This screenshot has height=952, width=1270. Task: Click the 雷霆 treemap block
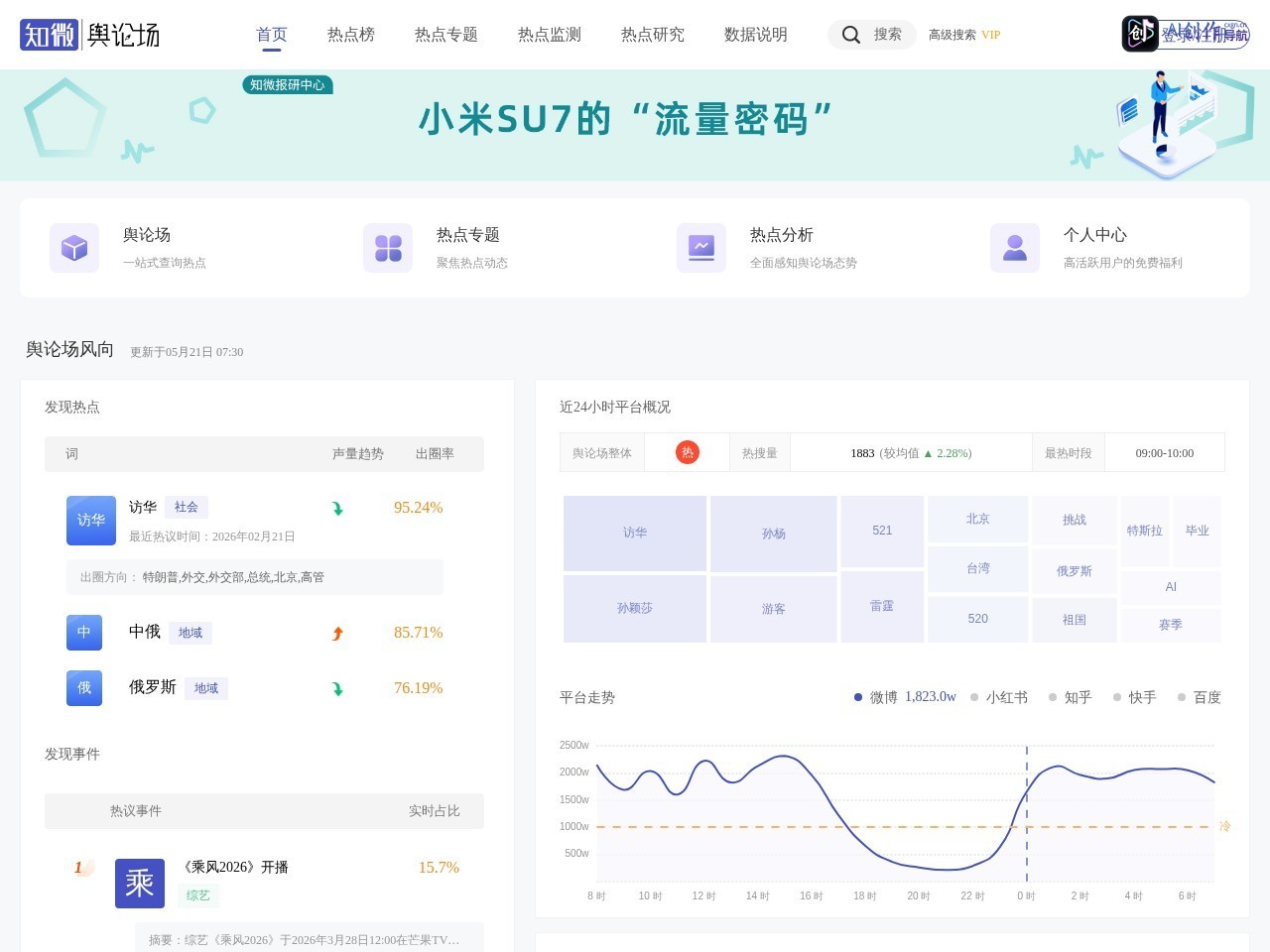point(882,607)
